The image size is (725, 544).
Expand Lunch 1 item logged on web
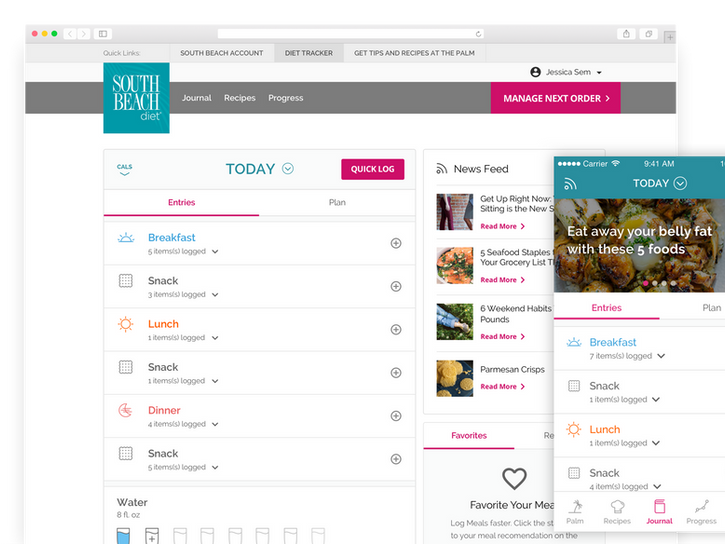(215, 338)
